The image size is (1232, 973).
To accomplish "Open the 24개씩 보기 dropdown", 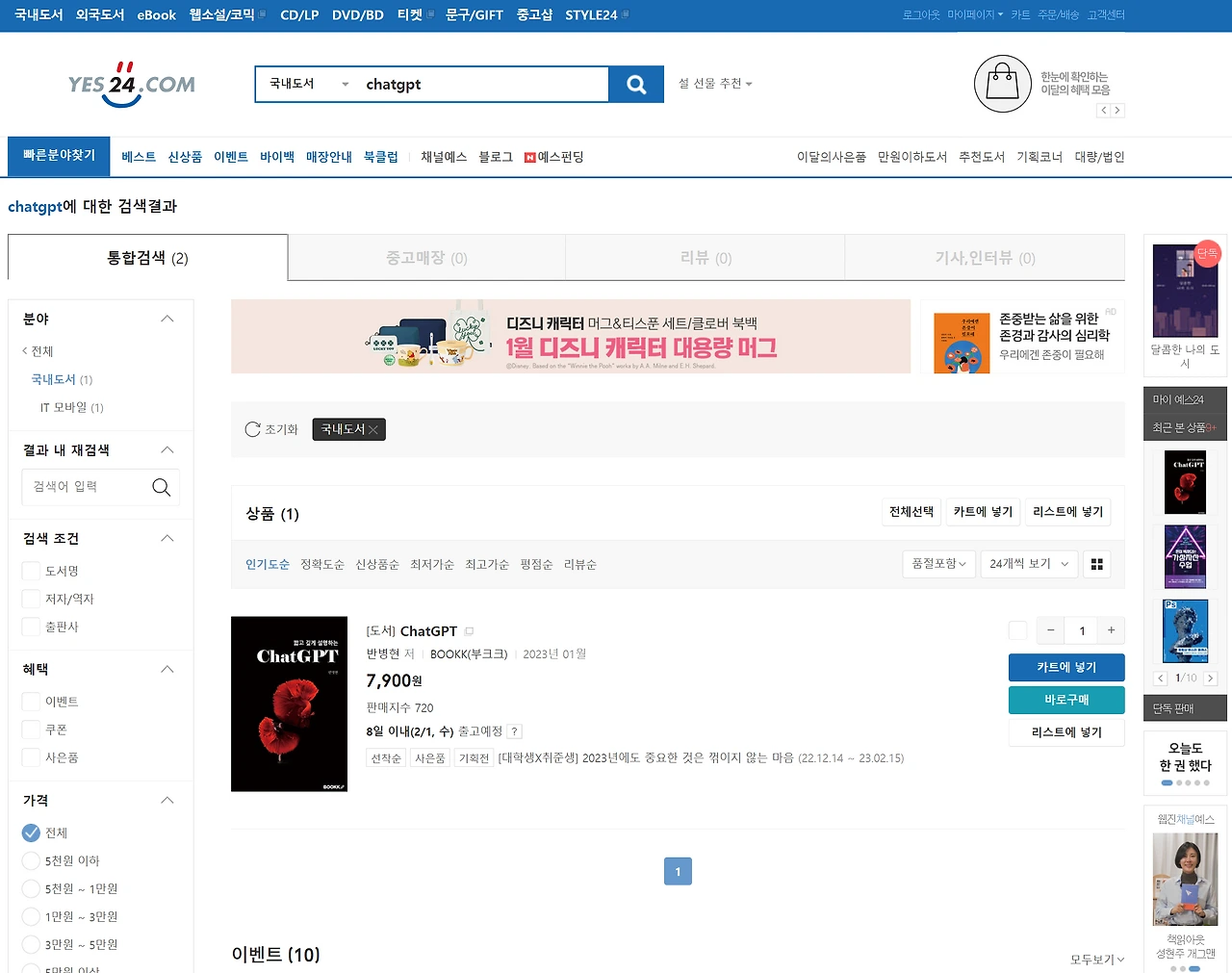I will point(1029,564).
